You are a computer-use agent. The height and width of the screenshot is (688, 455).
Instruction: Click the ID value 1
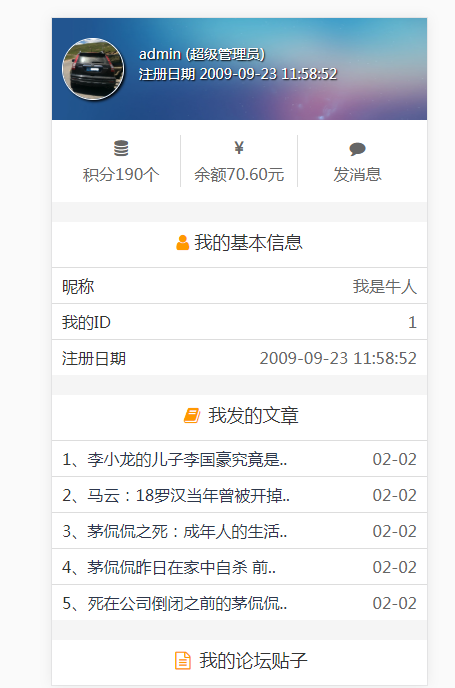pyautogui.click(x=412, y=322)
